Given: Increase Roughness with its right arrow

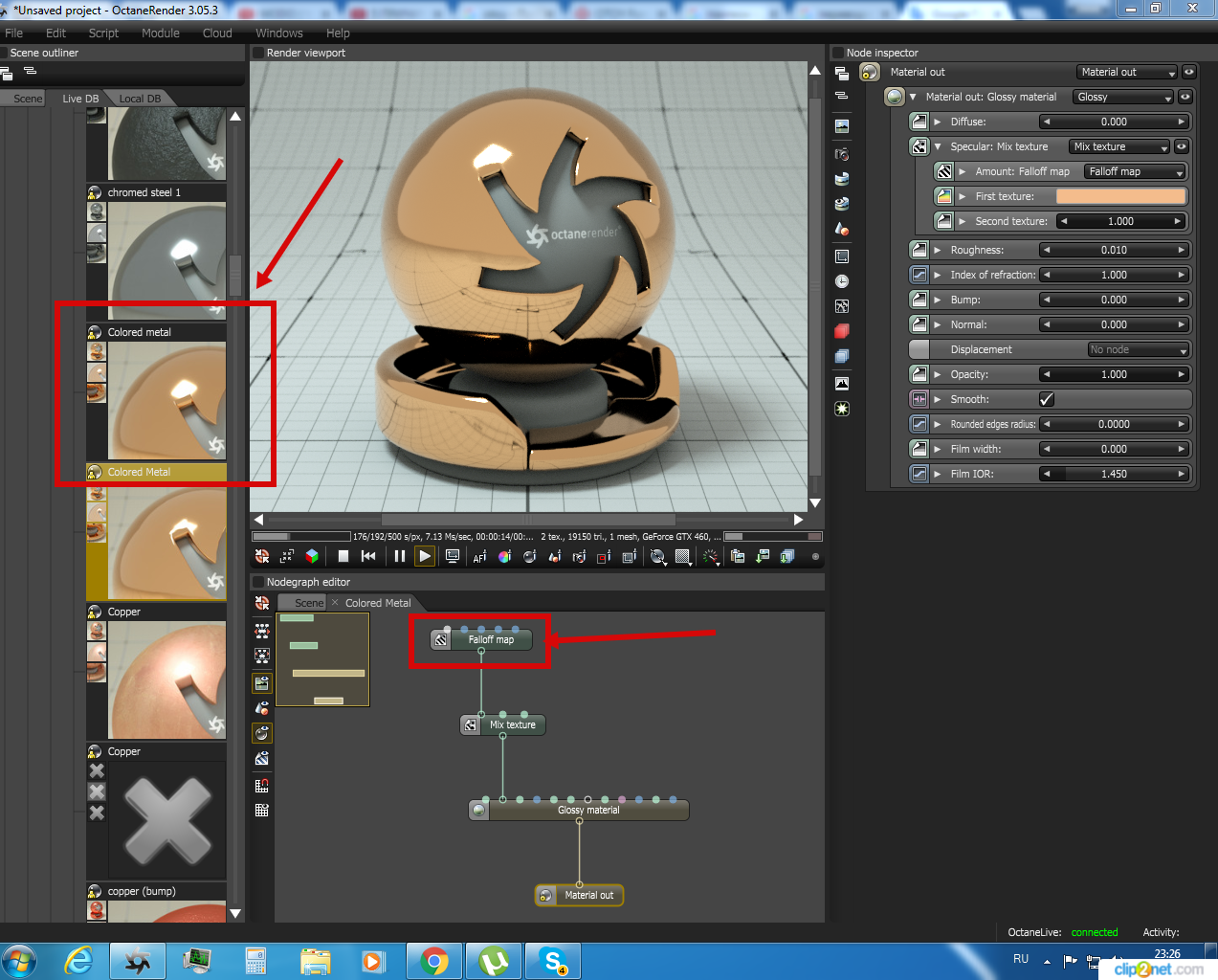Looking at the screenshot, I should (1181, 250).
